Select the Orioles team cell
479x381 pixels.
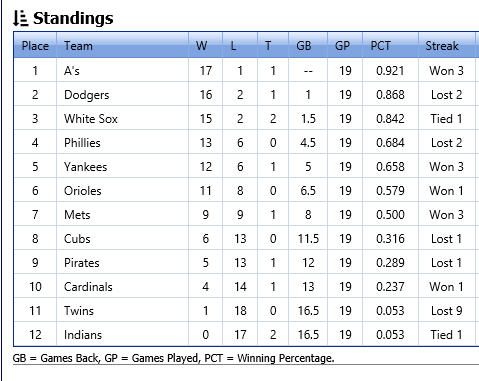(x=123, y=191)
